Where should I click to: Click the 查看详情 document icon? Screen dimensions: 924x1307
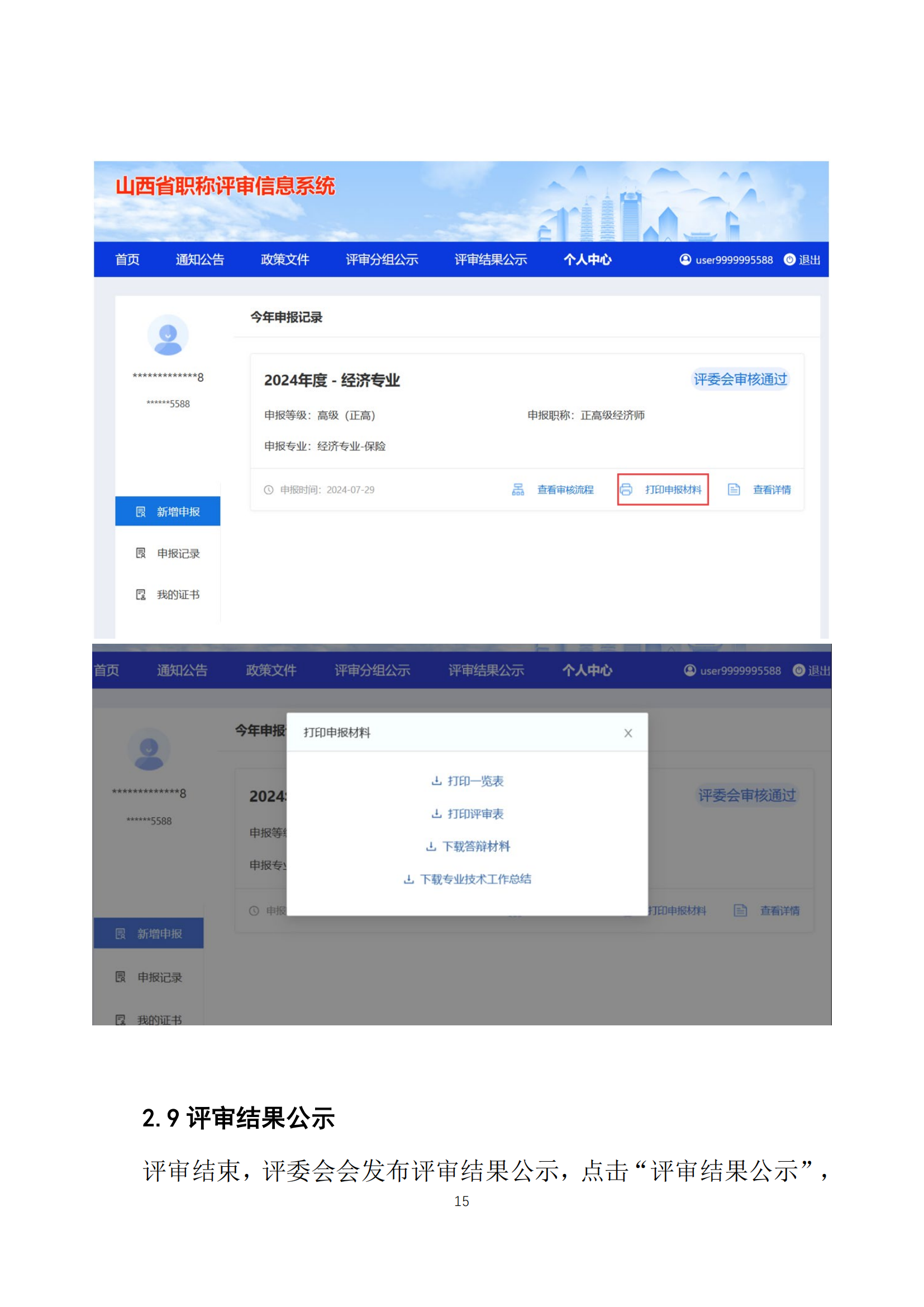point(734,489)
